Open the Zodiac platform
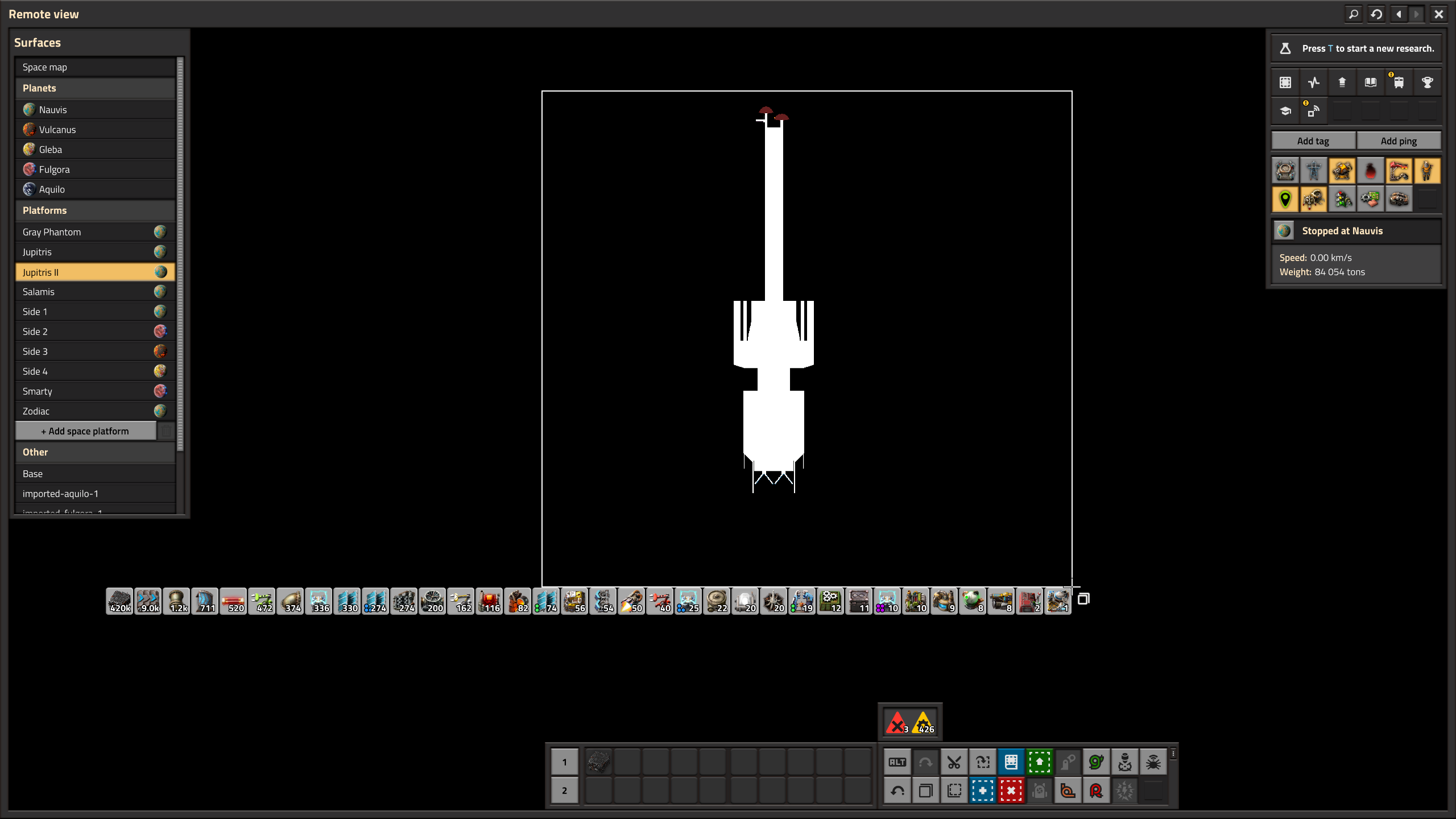Screen dimensions: 1456x819 (x=95, y=411)
